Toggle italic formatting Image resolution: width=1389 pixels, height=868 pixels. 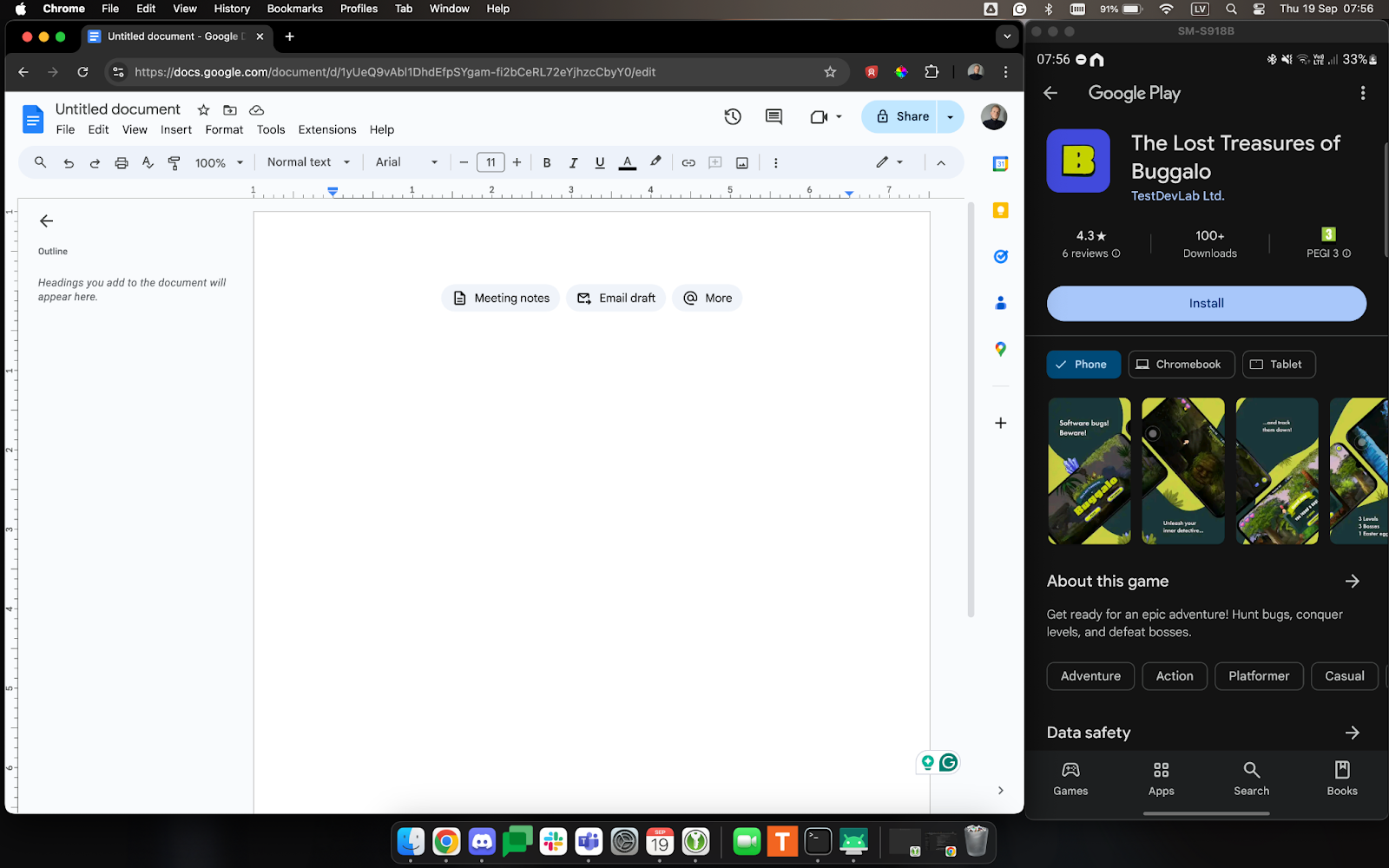573,162
